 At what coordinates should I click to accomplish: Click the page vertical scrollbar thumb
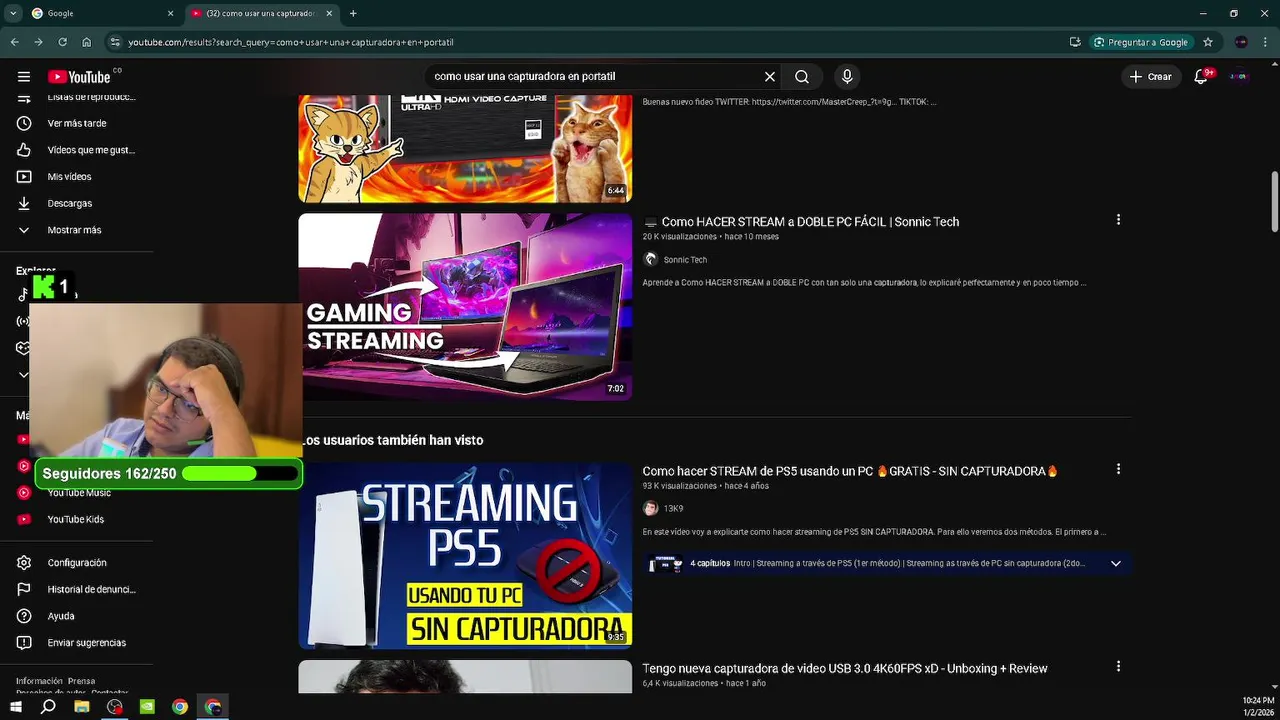(1275, 201)
